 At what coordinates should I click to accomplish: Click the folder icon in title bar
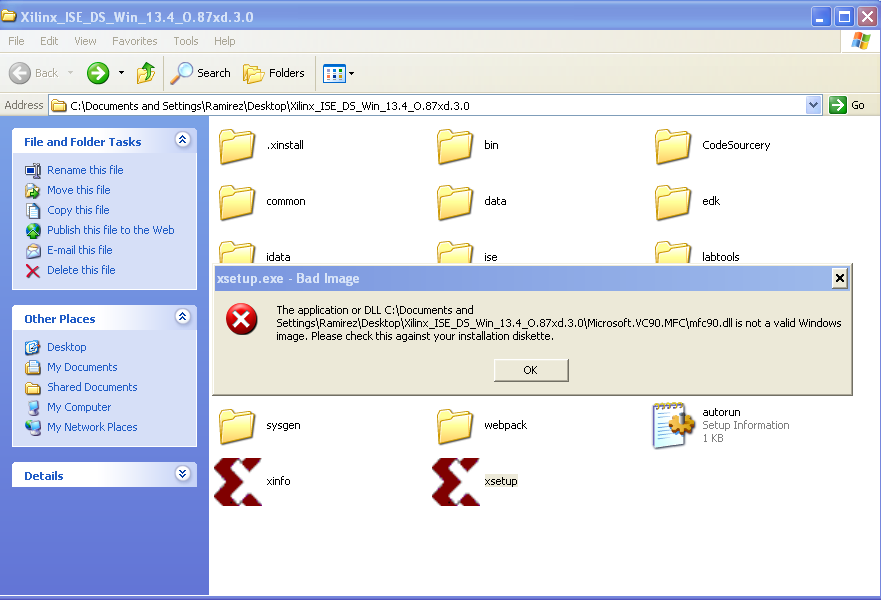(x=8, y=16)
